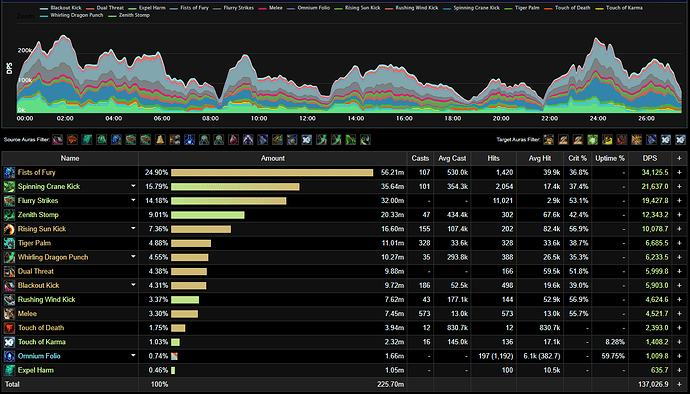
Task: Toggle Dual Threat series in chart legend
Action: (x=105, y=8)
